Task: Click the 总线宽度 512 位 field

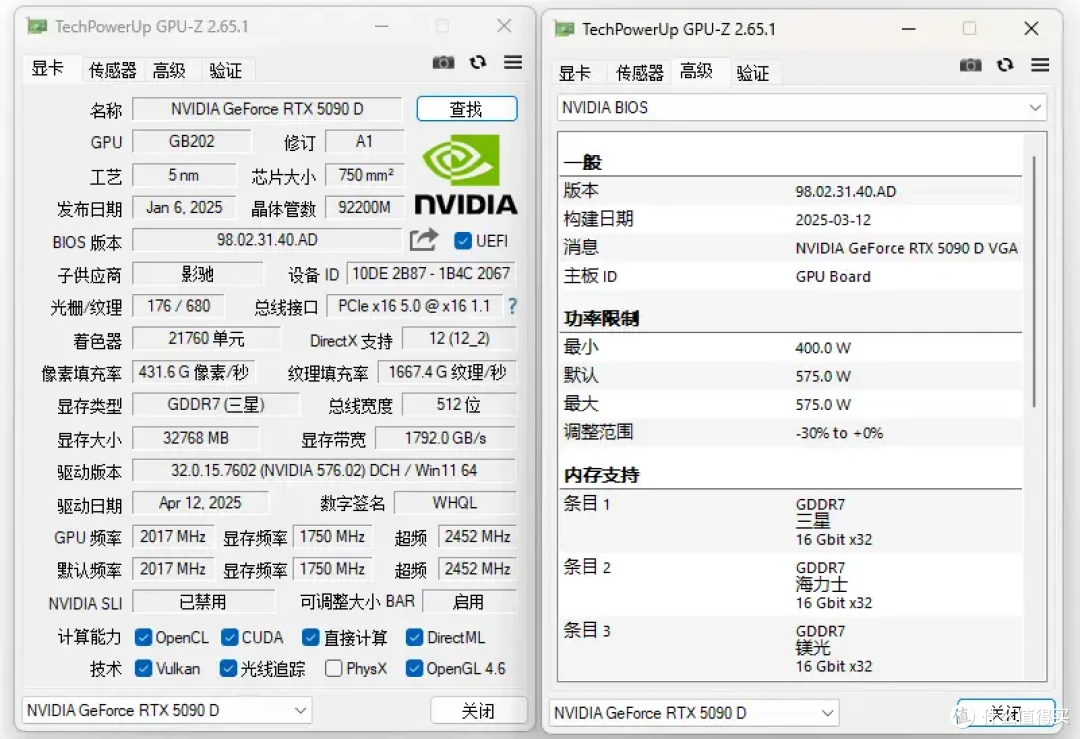Action: point(459,404)
